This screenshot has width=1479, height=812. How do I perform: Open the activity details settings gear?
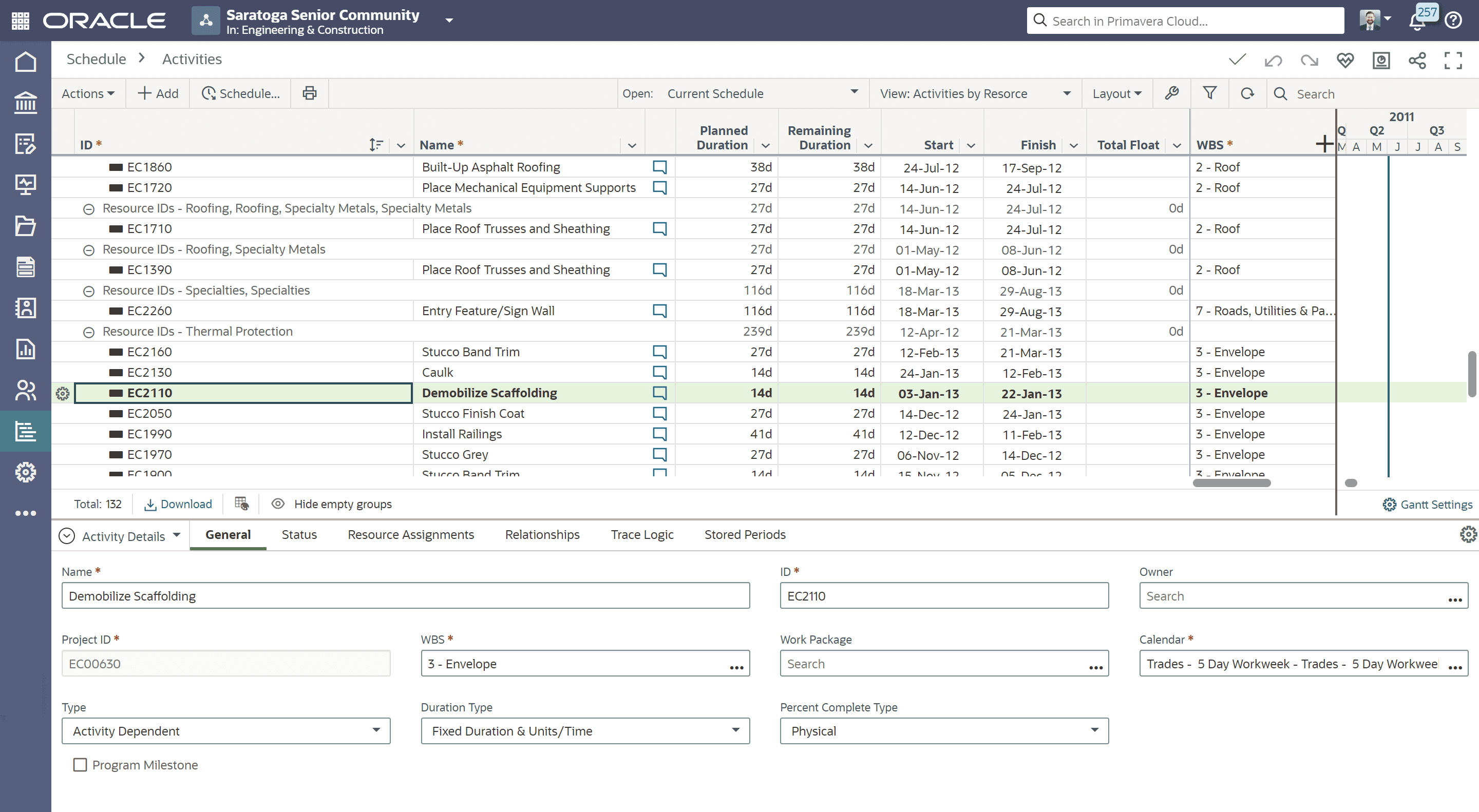point(1468,535)
